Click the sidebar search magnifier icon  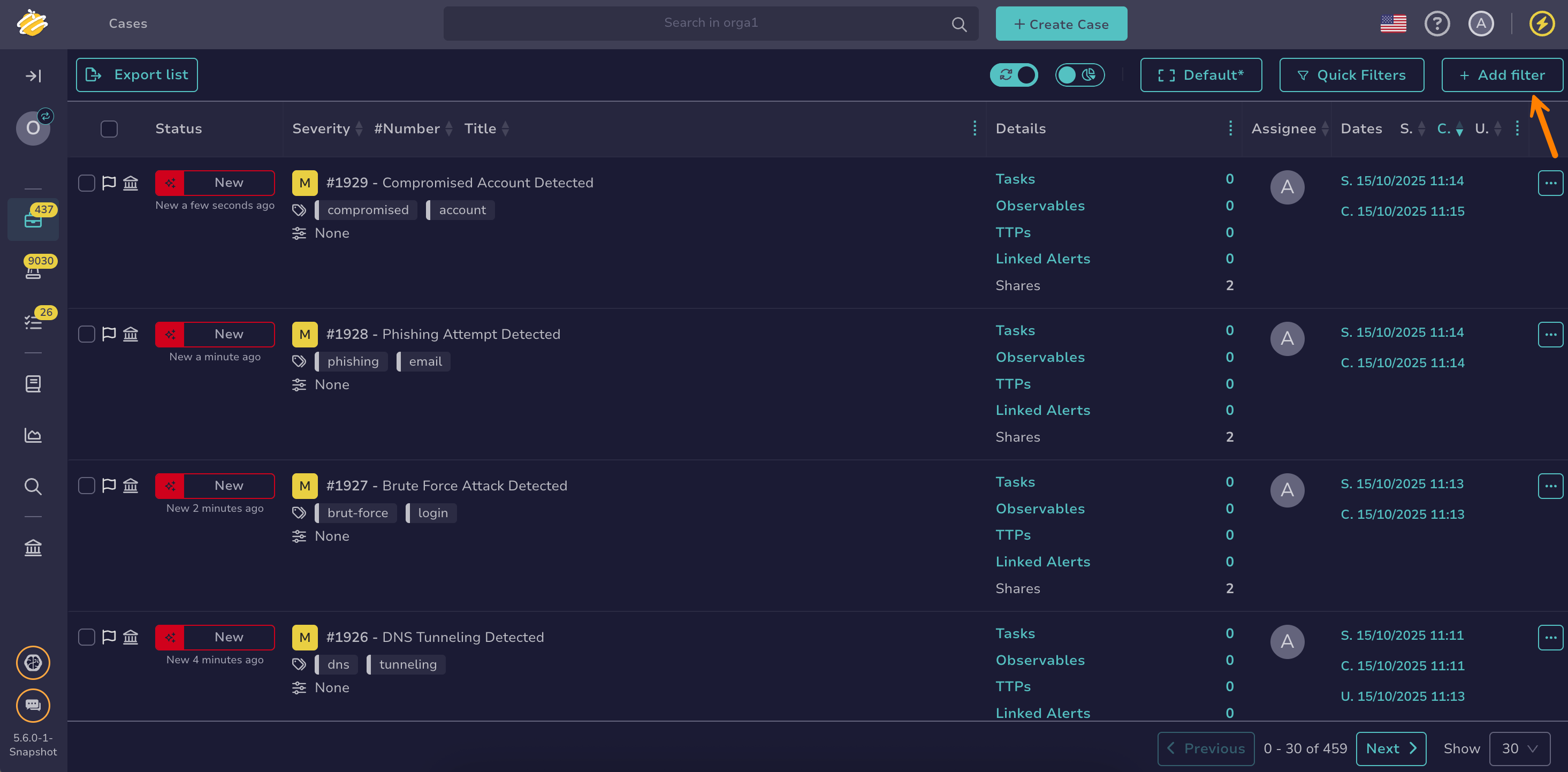click(33, 487)
